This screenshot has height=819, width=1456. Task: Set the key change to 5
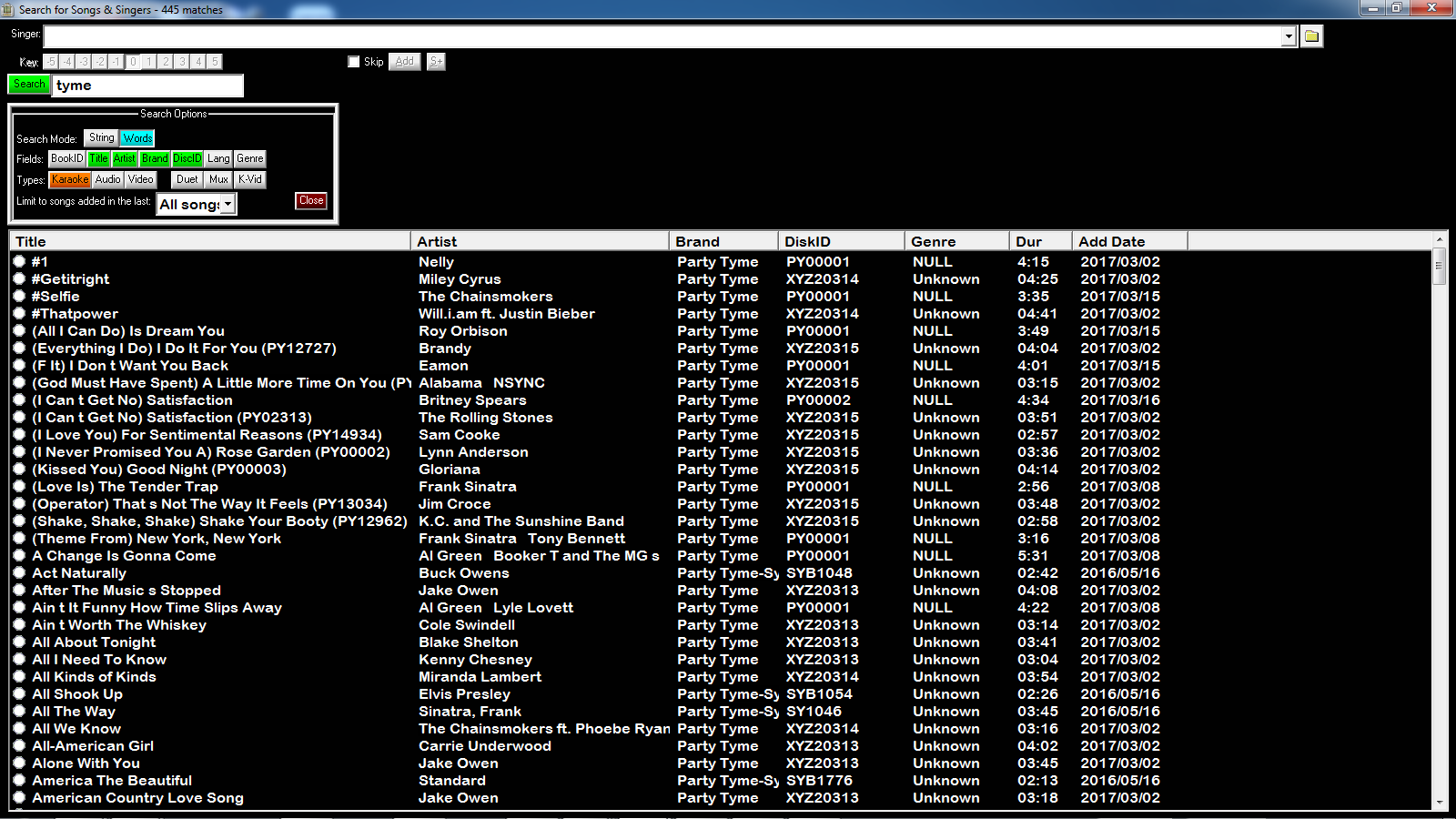click(215, 62)
